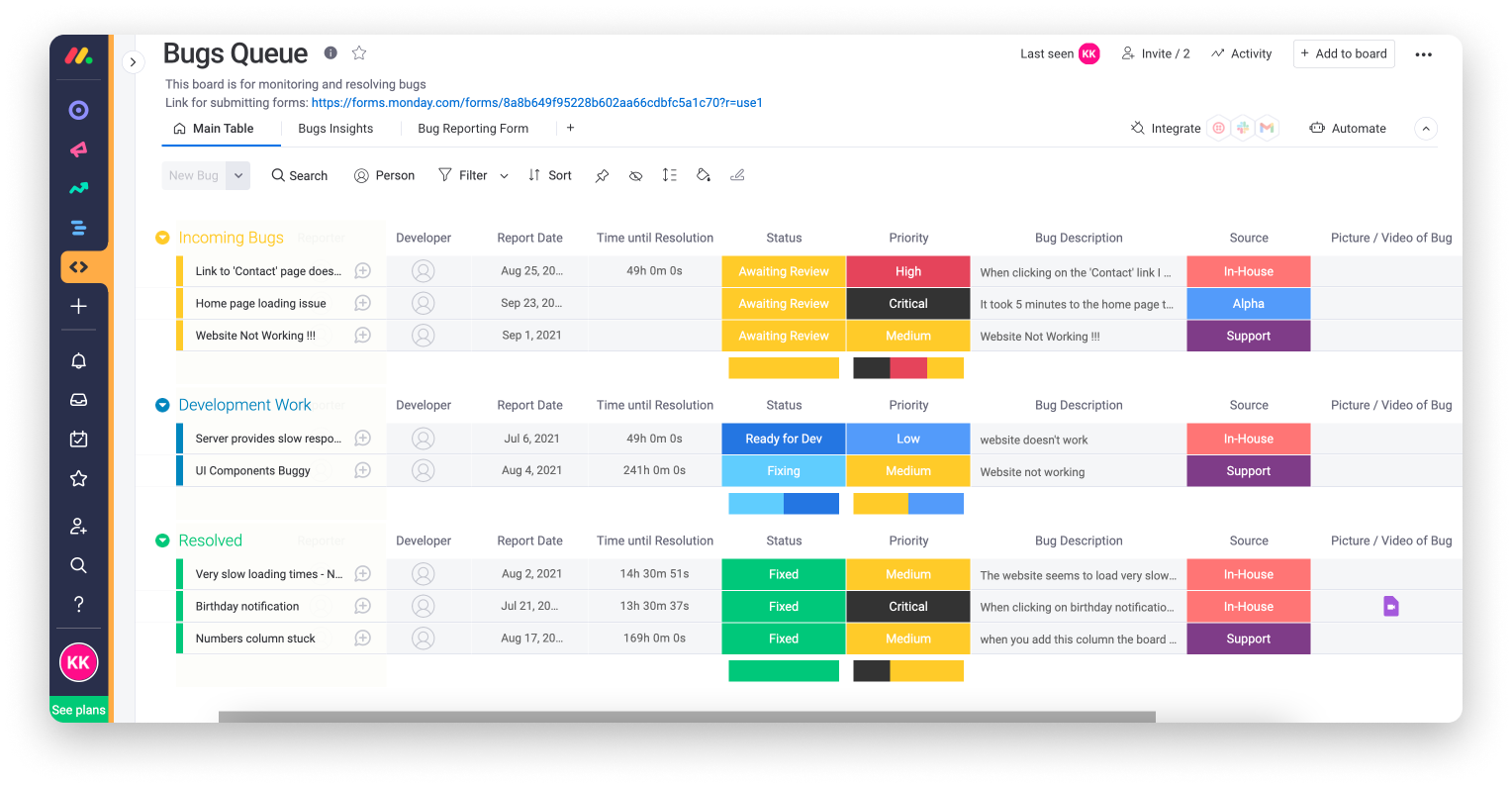The height and width of the screenshot is (787, 1512).
Task: Switch to the Bugs Insights tab
Action: pos(334,128)
